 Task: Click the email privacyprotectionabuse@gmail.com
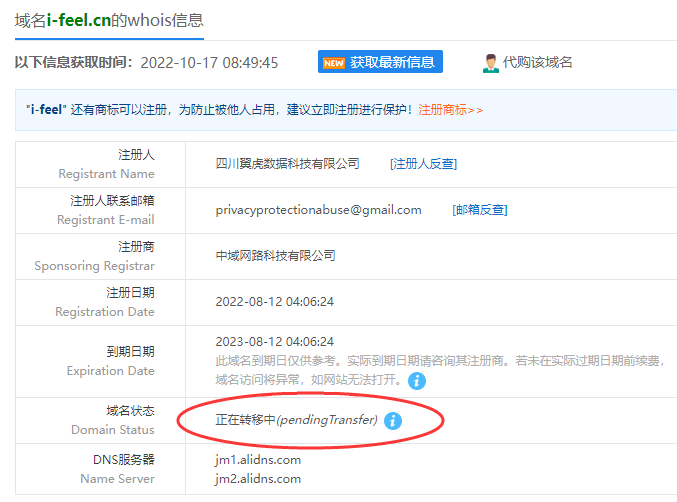pyautogui.click(x=318, y=210)
